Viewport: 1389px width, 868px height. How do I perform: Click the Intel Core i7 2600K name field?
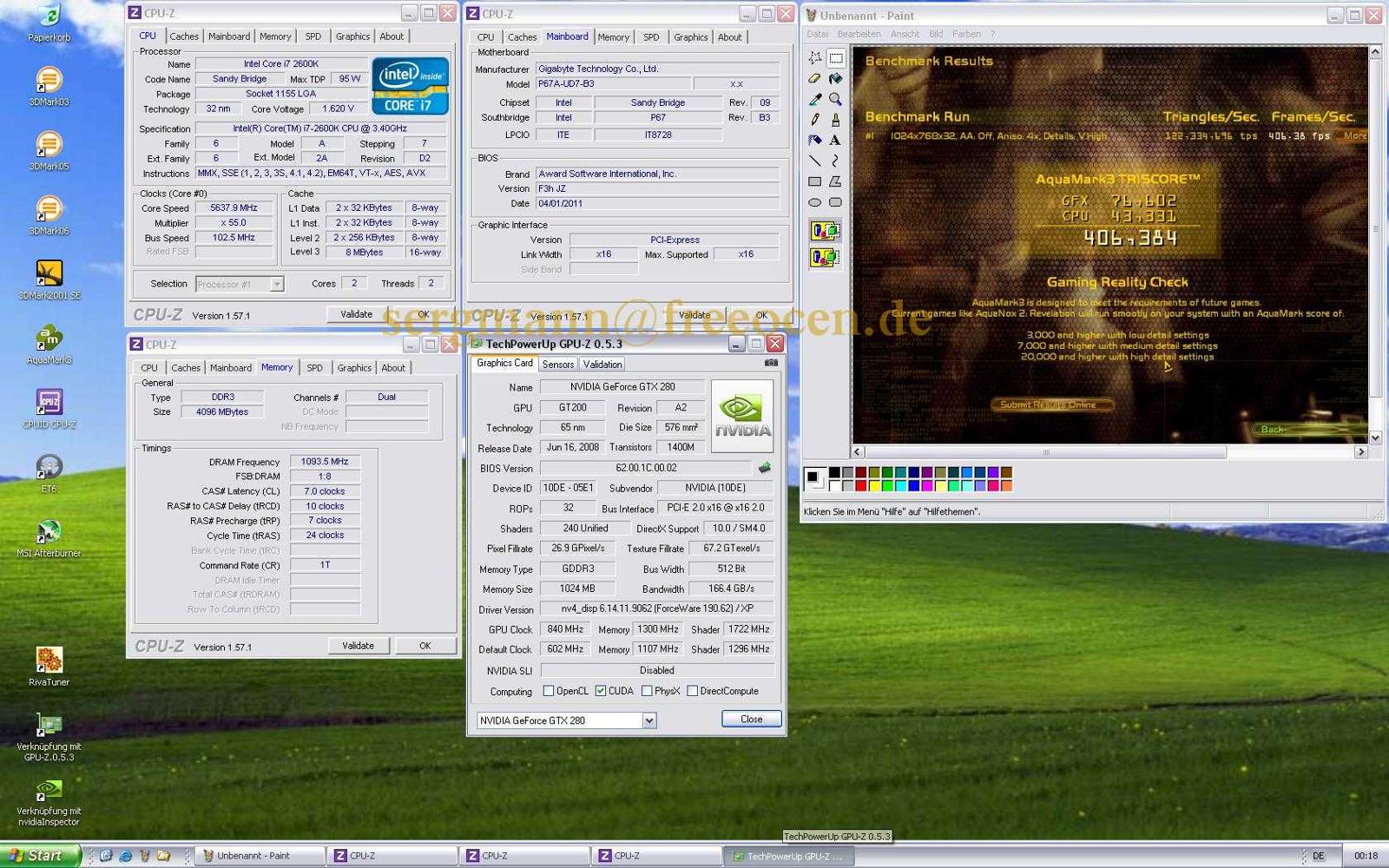[281, 63]
